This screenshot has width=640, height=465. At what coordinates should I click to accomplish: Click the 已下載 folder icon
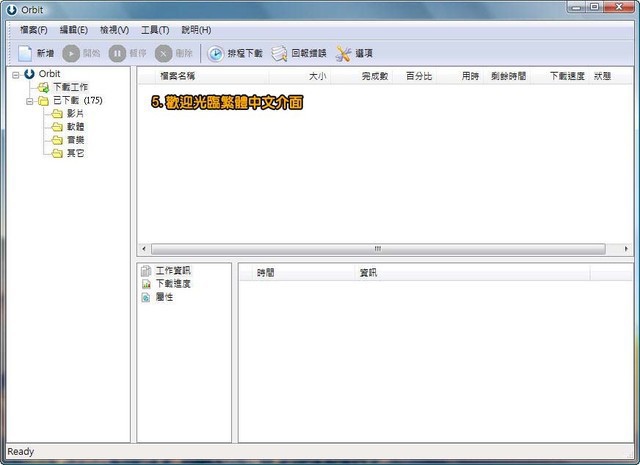tap(43, 101)
